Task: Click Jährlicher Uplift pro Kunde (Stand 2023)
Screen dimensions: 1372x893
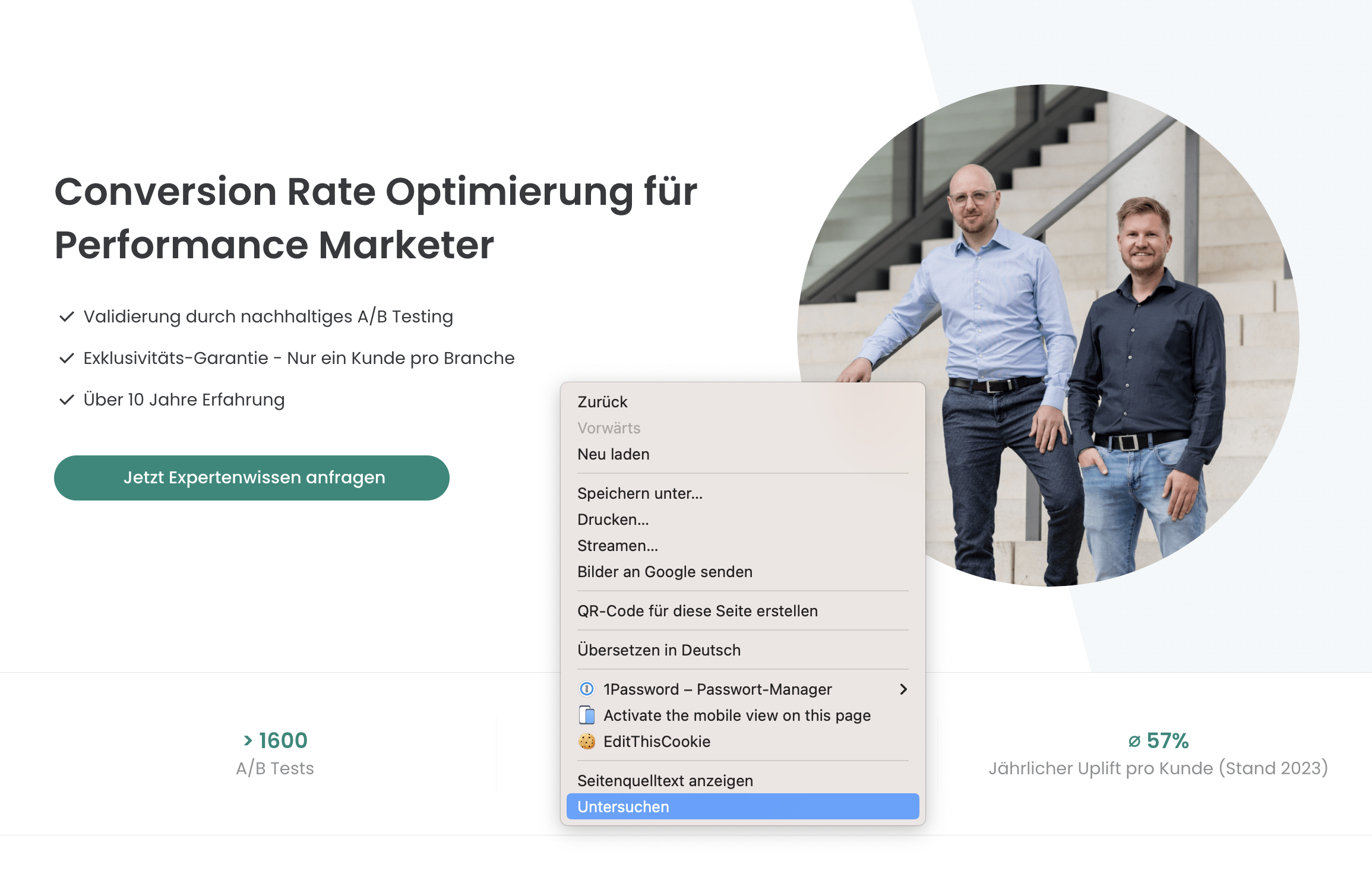Action: (1158, 768)
